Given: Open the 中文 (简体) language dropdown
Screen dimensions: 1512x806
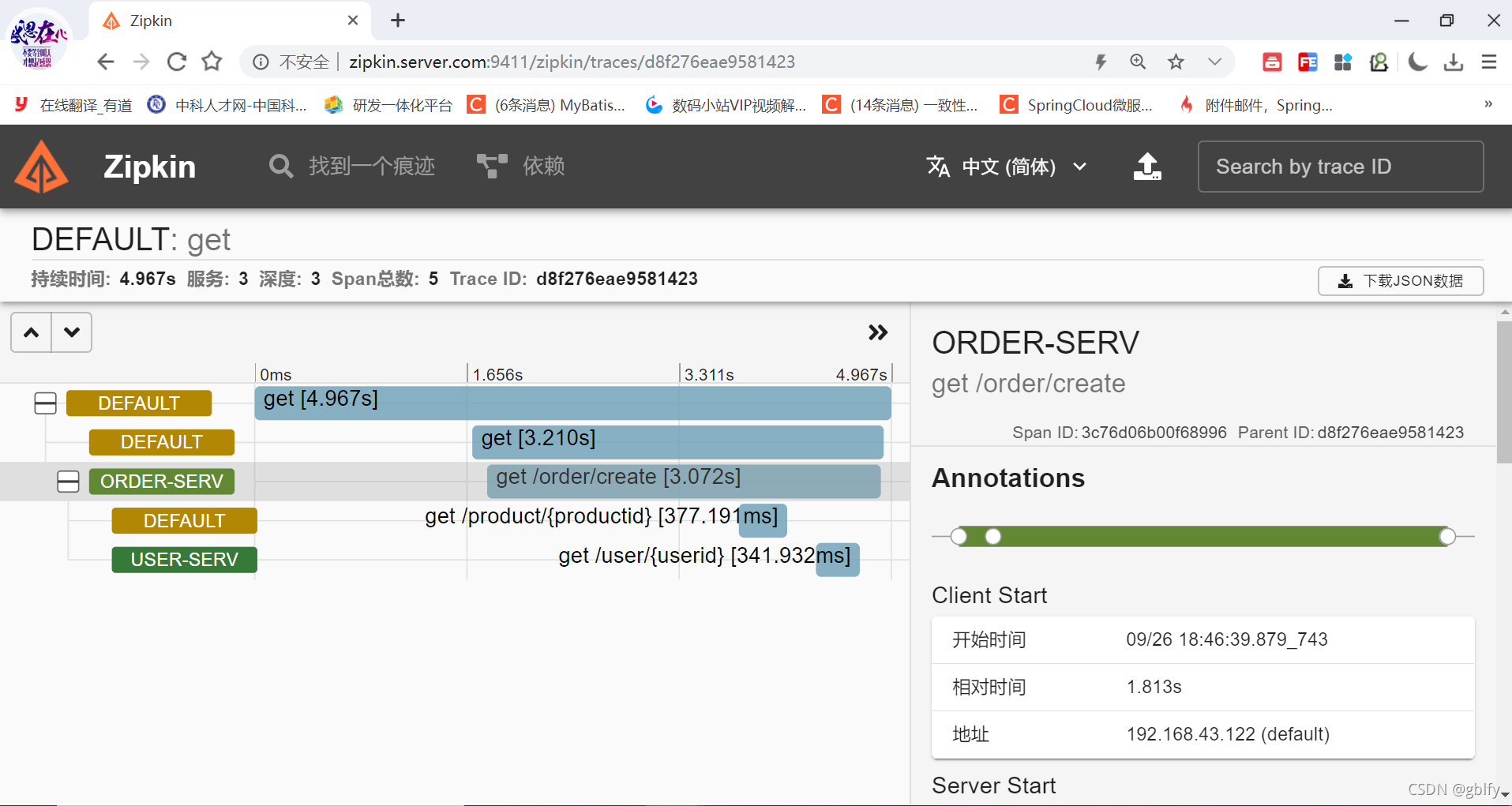Looking at the screenshot, I should pyautogui.click(x=1007, y=167).
